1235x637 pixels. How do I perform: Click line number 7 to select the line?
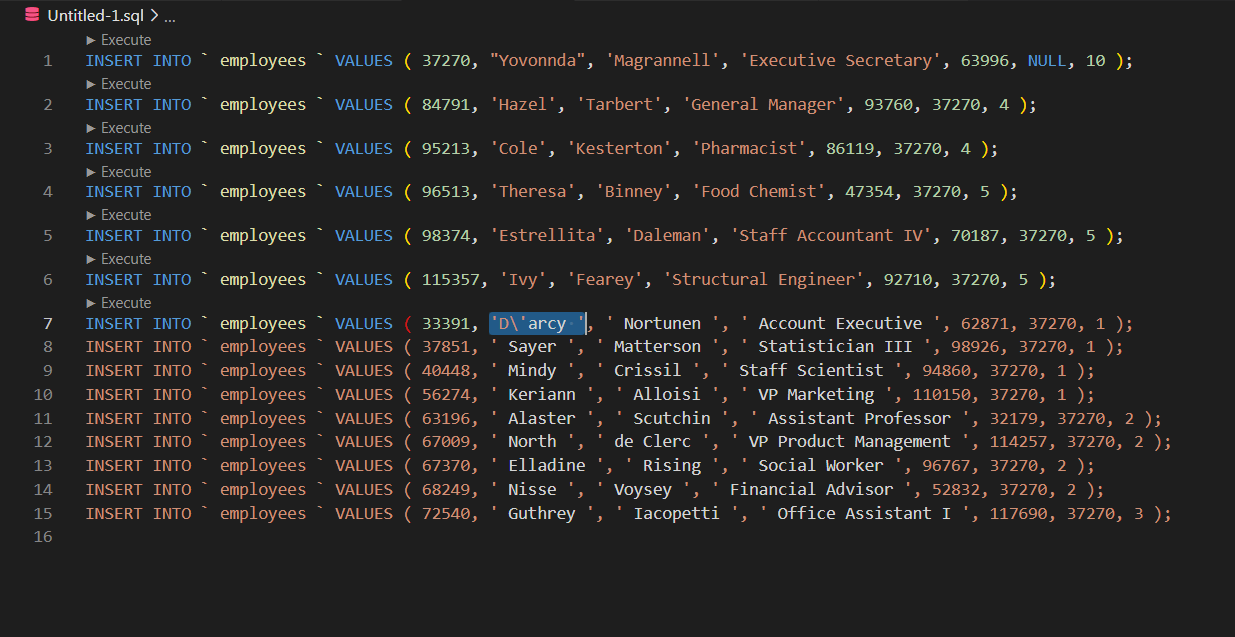pos(46,322)
